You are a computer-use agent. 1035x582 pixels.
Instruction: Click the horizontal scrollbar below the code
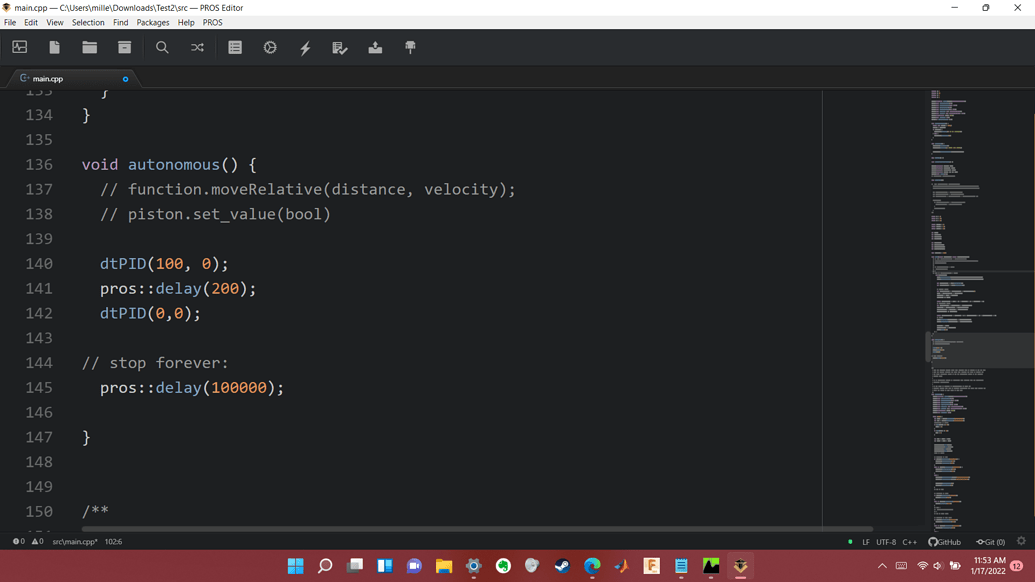pos(477,529)
